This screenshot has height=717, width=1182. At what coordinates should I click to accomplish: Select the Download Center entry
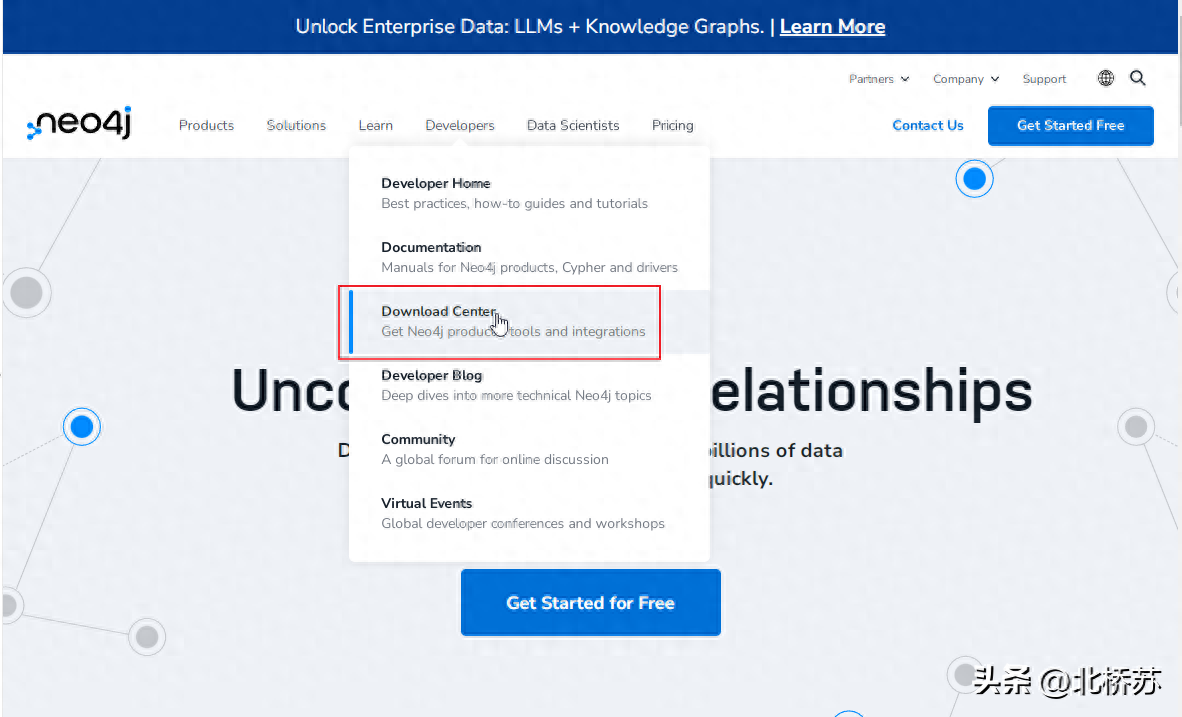click(438, 311)
